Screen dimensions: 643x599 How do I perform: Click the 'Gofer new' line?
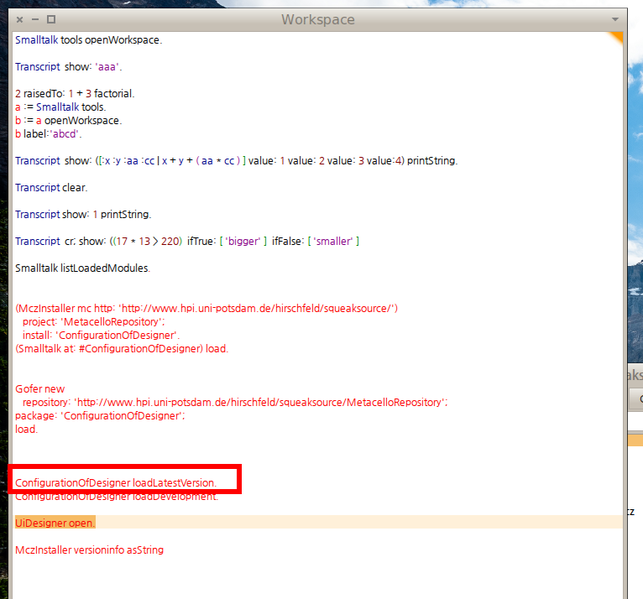40,389
